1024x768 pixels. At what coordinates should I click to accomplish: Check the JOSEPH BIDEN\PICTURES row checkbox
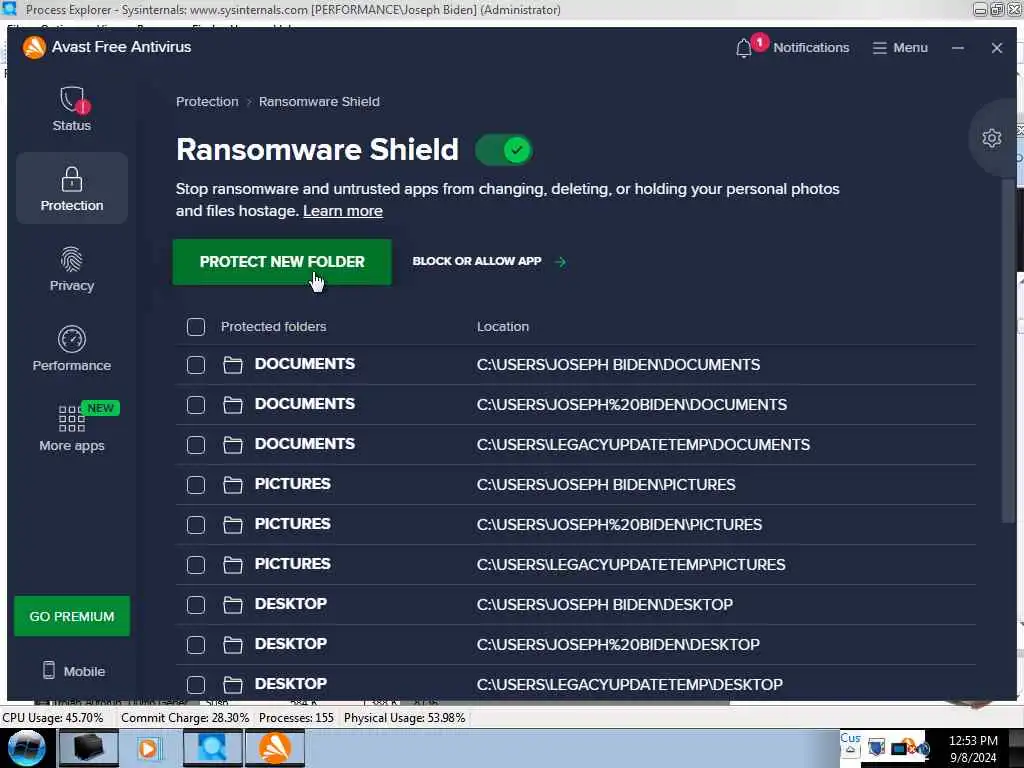(x=196, y=485)
